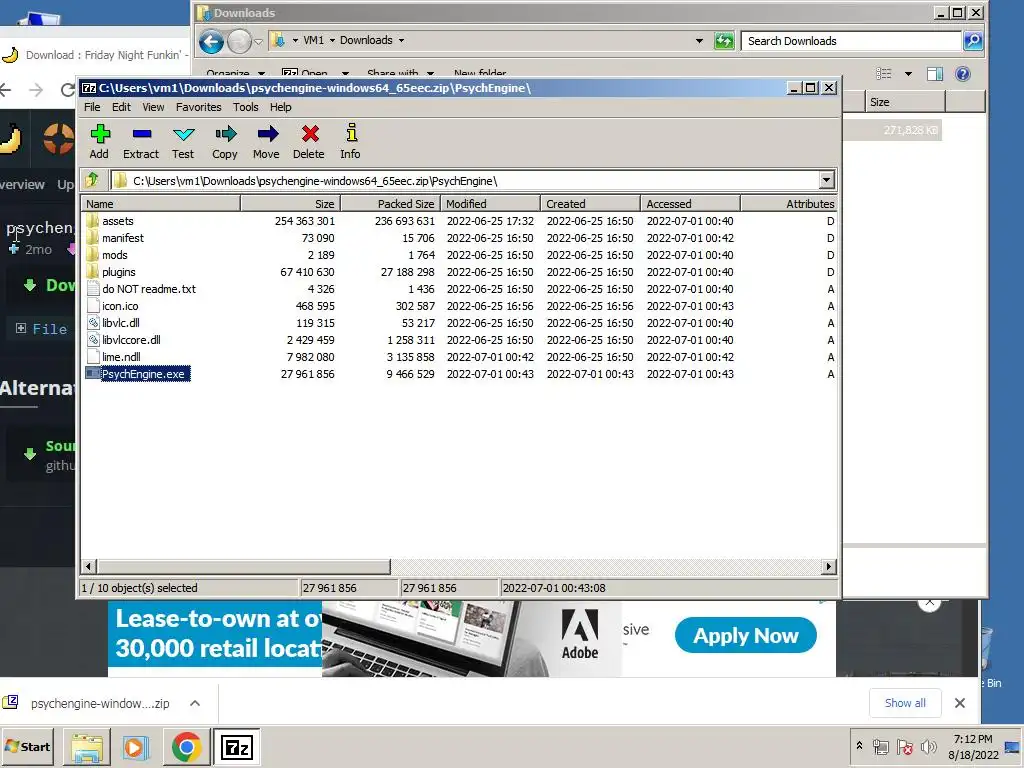Open the Info toolbar icon
The image size is (1024, 768).
[x=351, y=133]
